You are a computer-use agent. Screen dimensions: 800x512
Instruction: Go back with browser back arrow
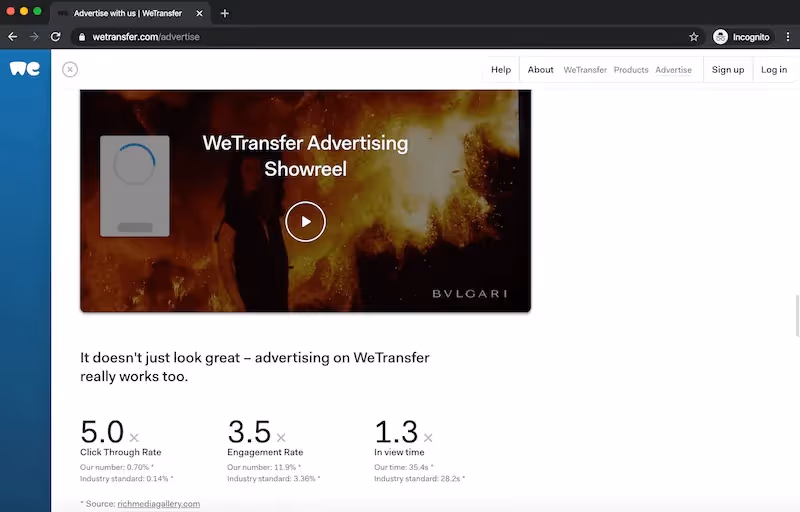pos(13,37)
